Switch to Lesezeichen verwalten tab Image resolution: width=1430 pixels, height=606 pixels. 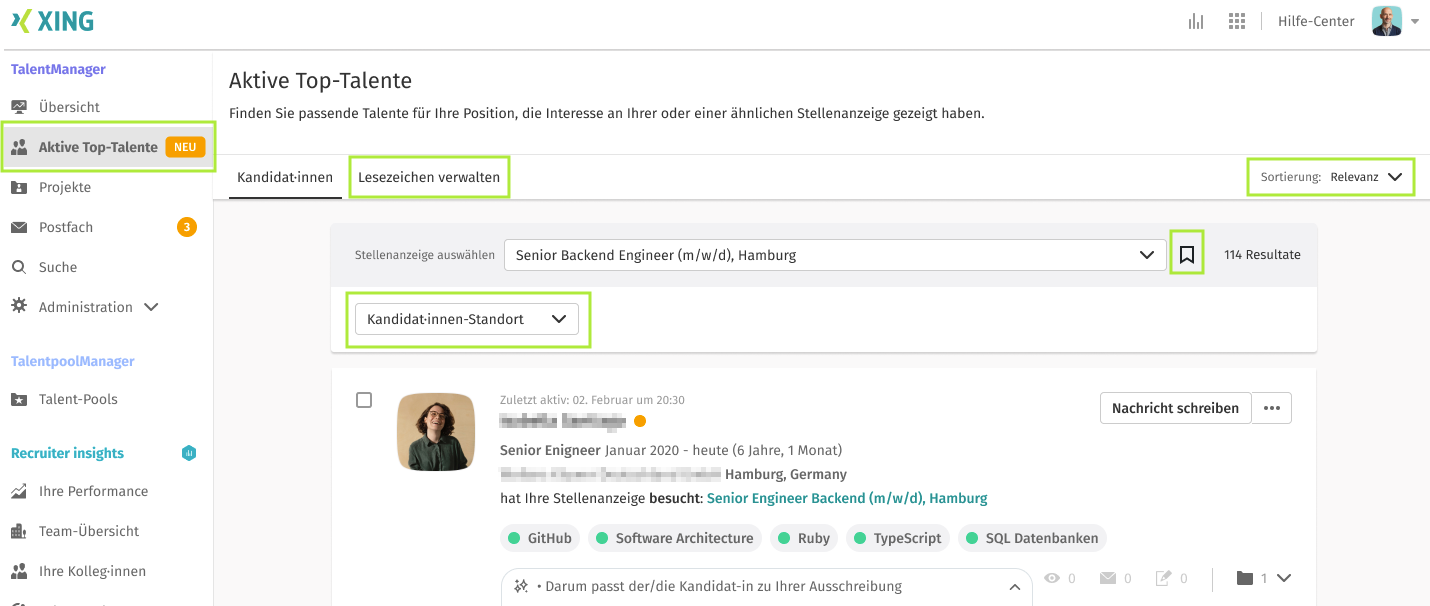point(429,177)
